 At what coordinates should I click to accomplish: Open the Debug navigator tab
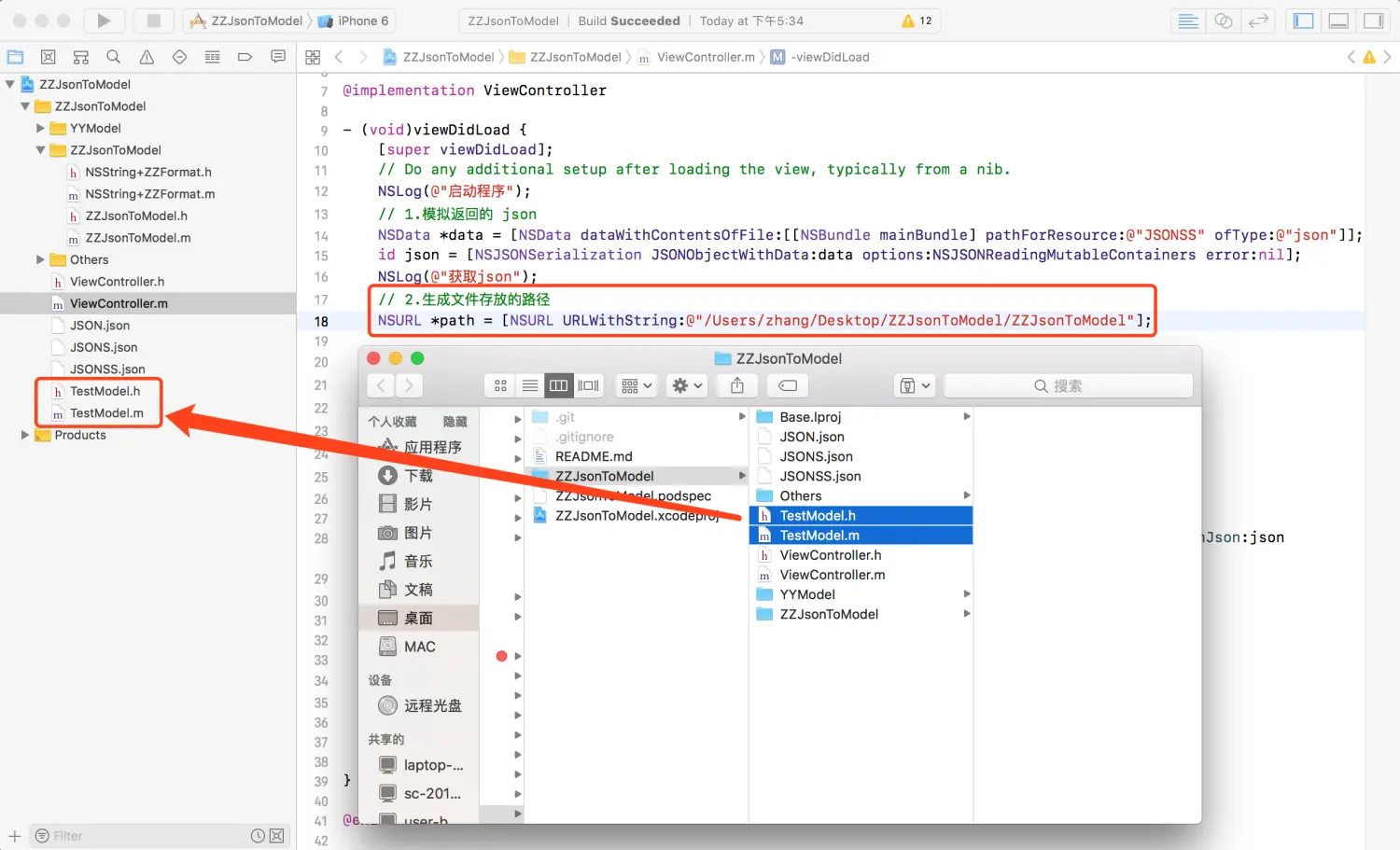pyautogui.click(x=213, y=57)
